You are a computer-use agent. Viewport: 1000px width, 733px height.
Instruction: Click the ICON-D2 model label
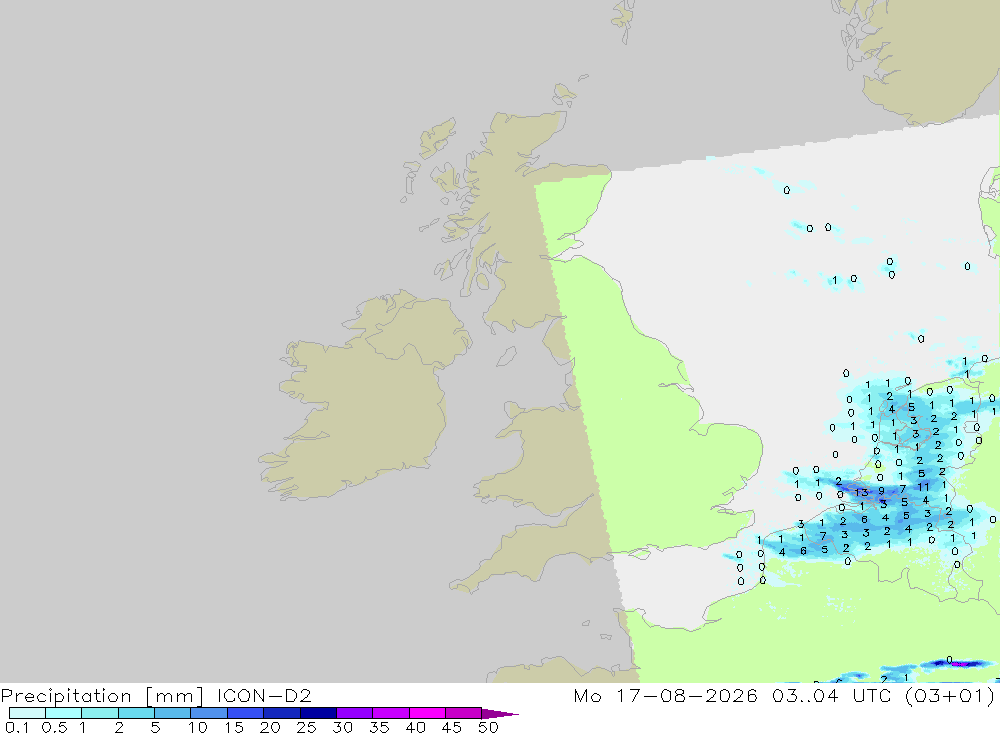264,695
